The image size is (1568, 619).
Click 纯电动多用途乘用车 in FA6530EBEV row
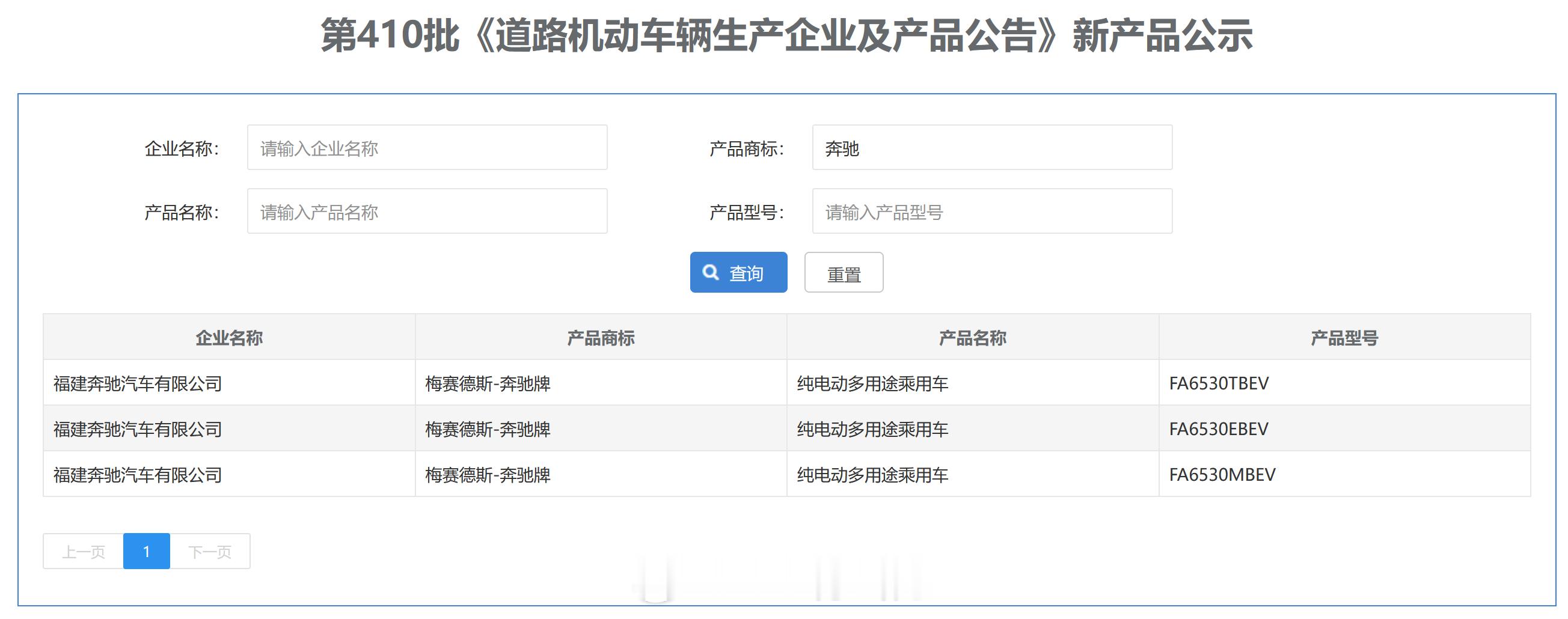pos(873,429)
